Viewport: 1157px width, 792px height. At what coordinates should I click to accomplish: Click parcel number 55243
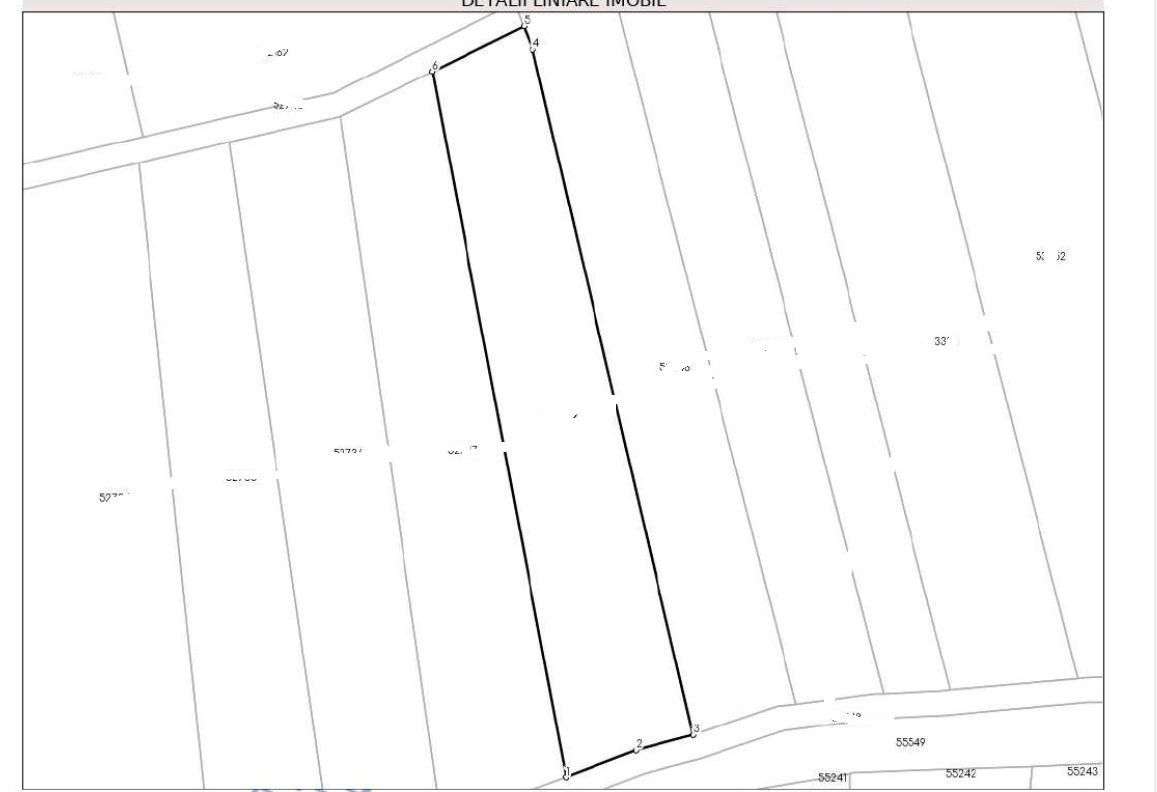click(1082, 771)
